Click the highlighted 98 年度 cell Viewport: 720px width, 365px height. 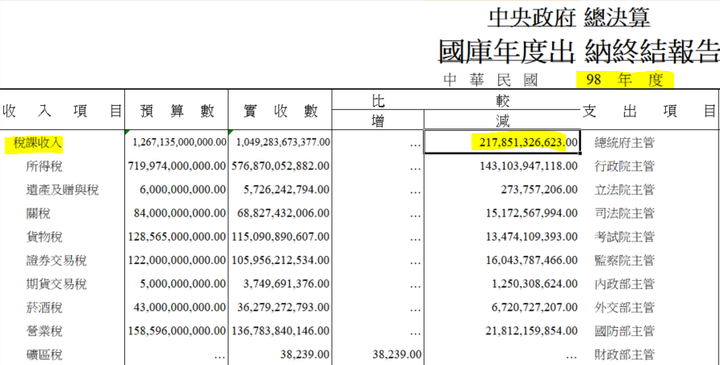point(624,80)
